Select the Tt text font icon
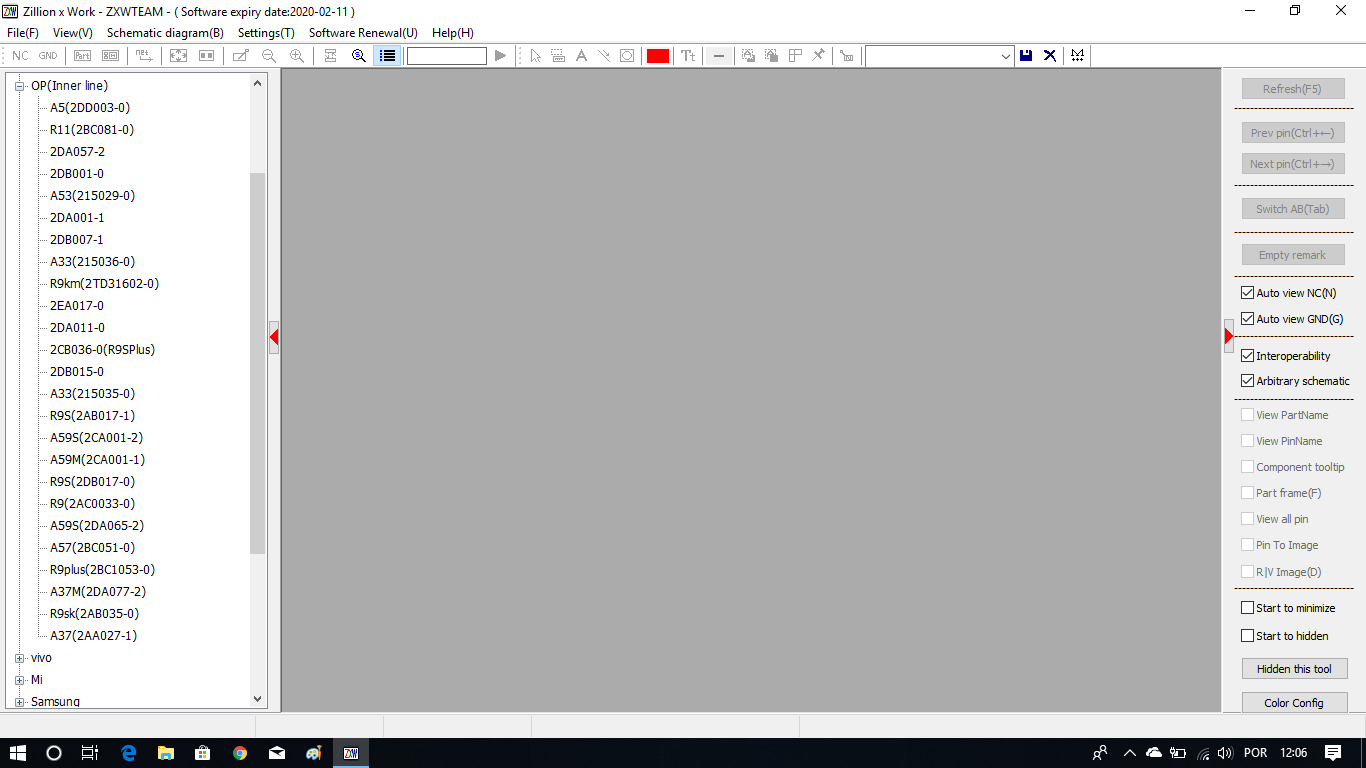The image size is (1366, 768). [688, 56]
